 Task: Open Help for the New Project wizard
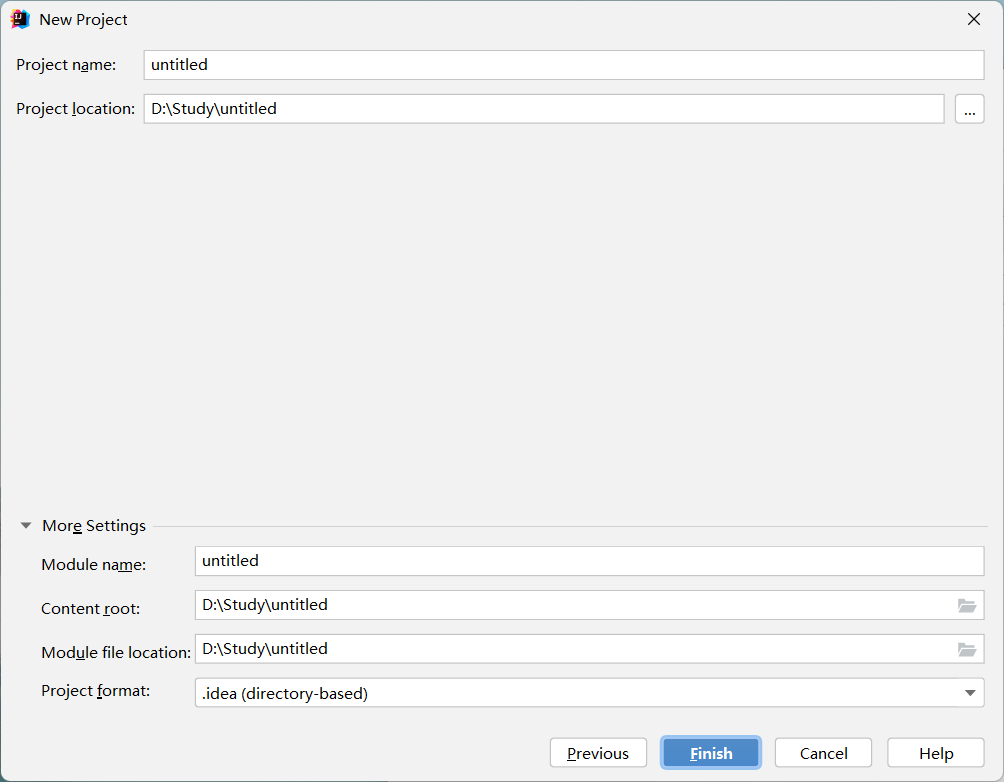(x=935, y=753)
